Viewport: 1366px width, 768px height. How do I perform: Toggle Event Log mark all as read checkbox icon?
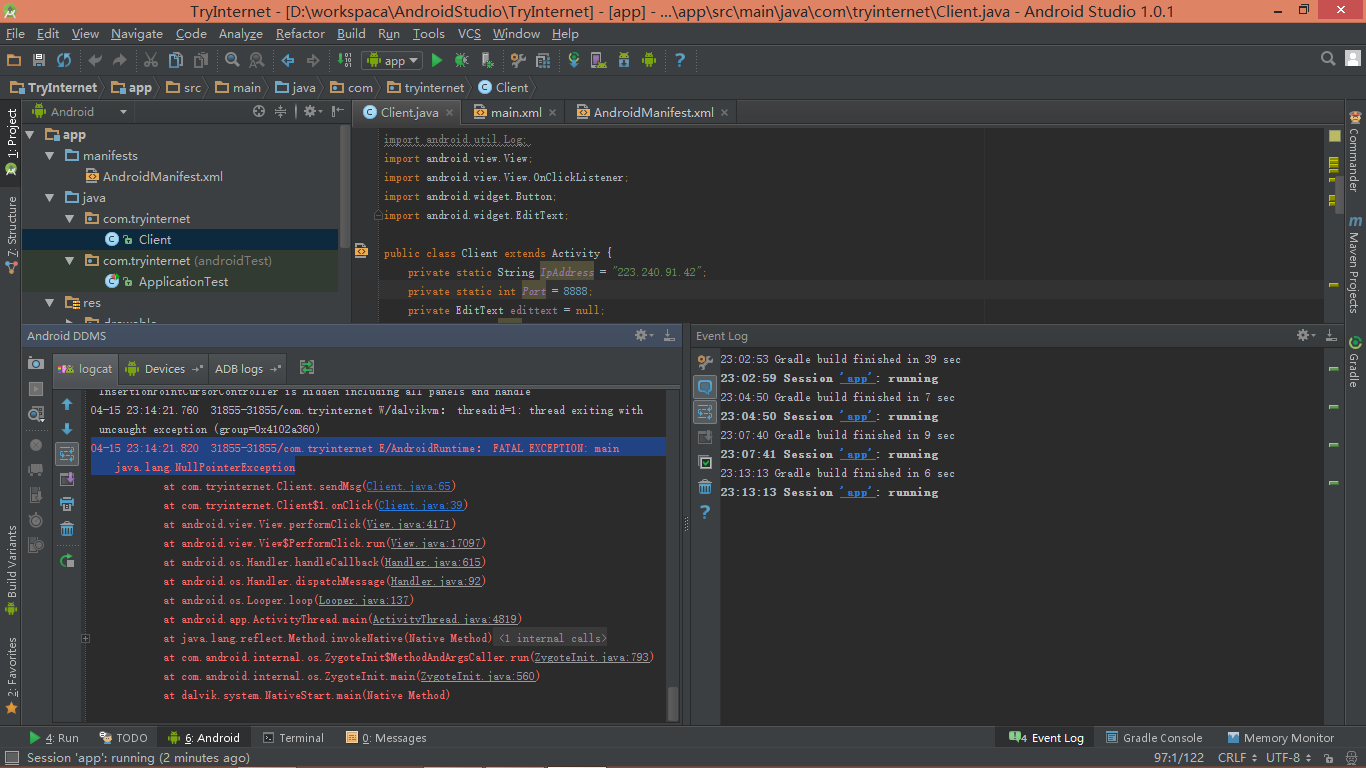pyautogui.click(x=705, y=462)
